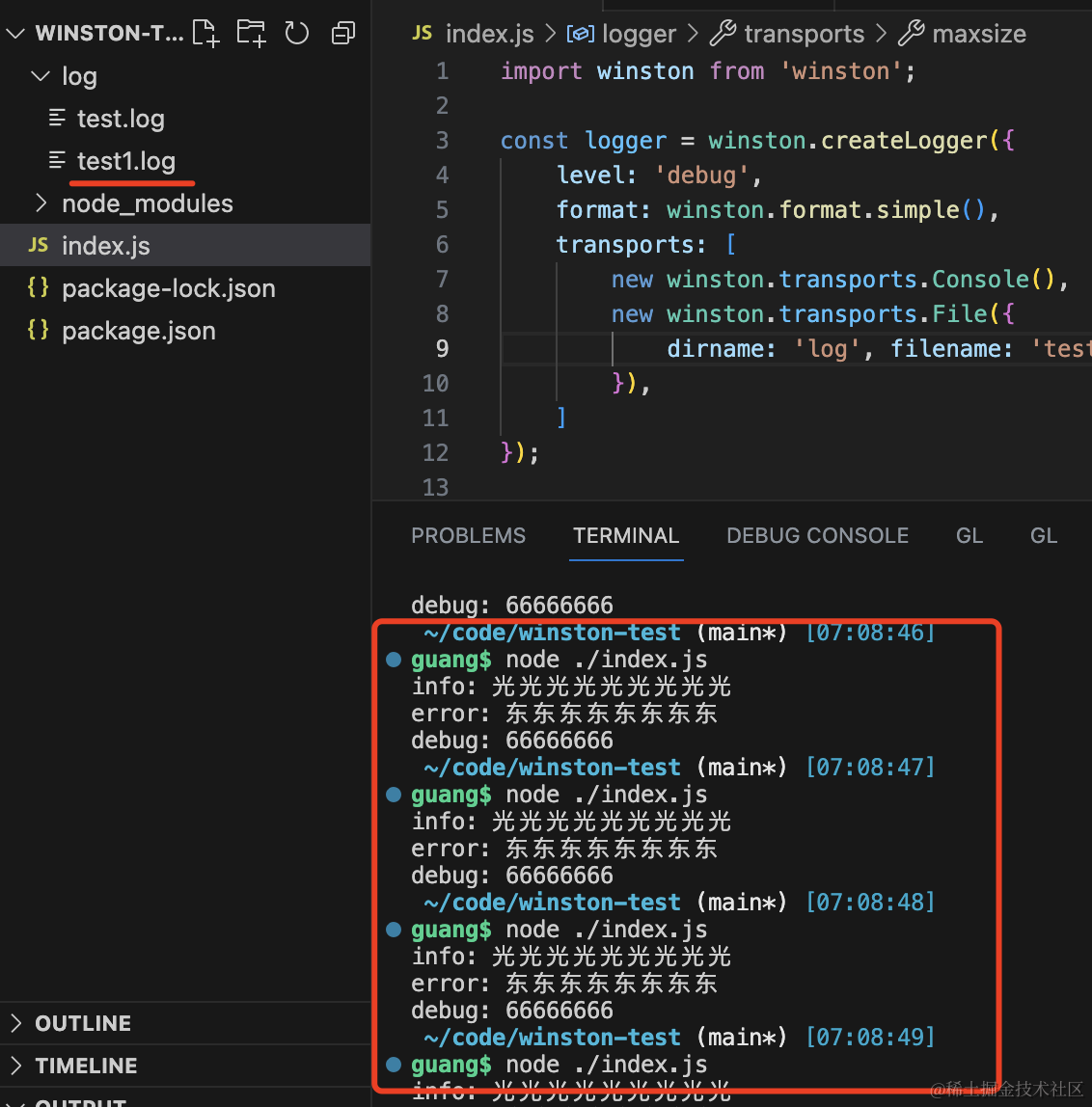Click the JS icon beside index.js in explorer

(x=39, y=246)
